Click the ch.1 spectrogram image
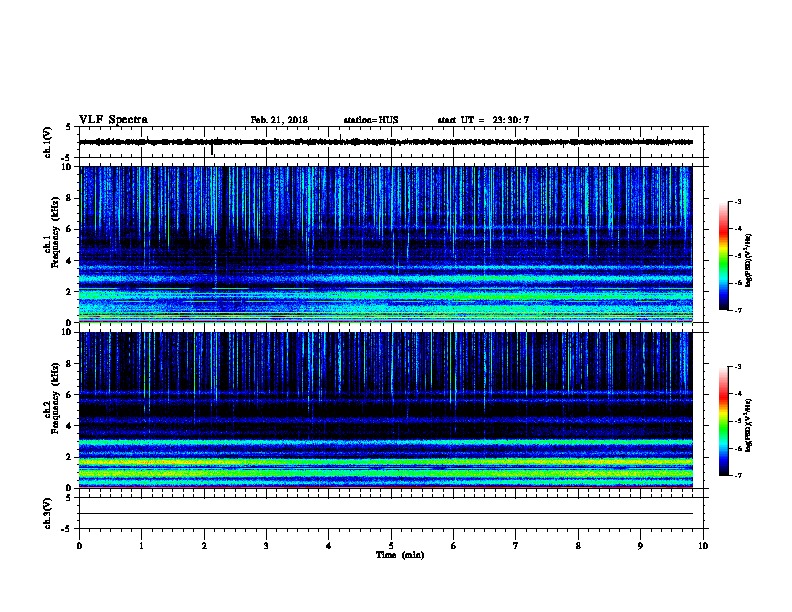Screen dimensions: 792x612 [386, 244]
